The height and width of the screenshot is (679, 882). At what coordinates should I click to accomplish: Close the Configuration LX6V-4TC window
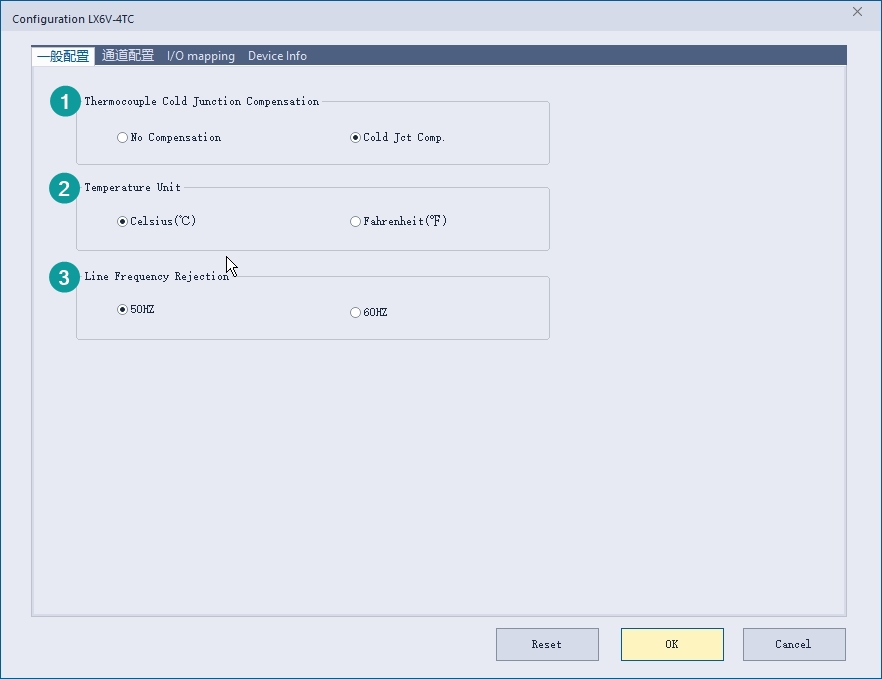coord(857,12)
